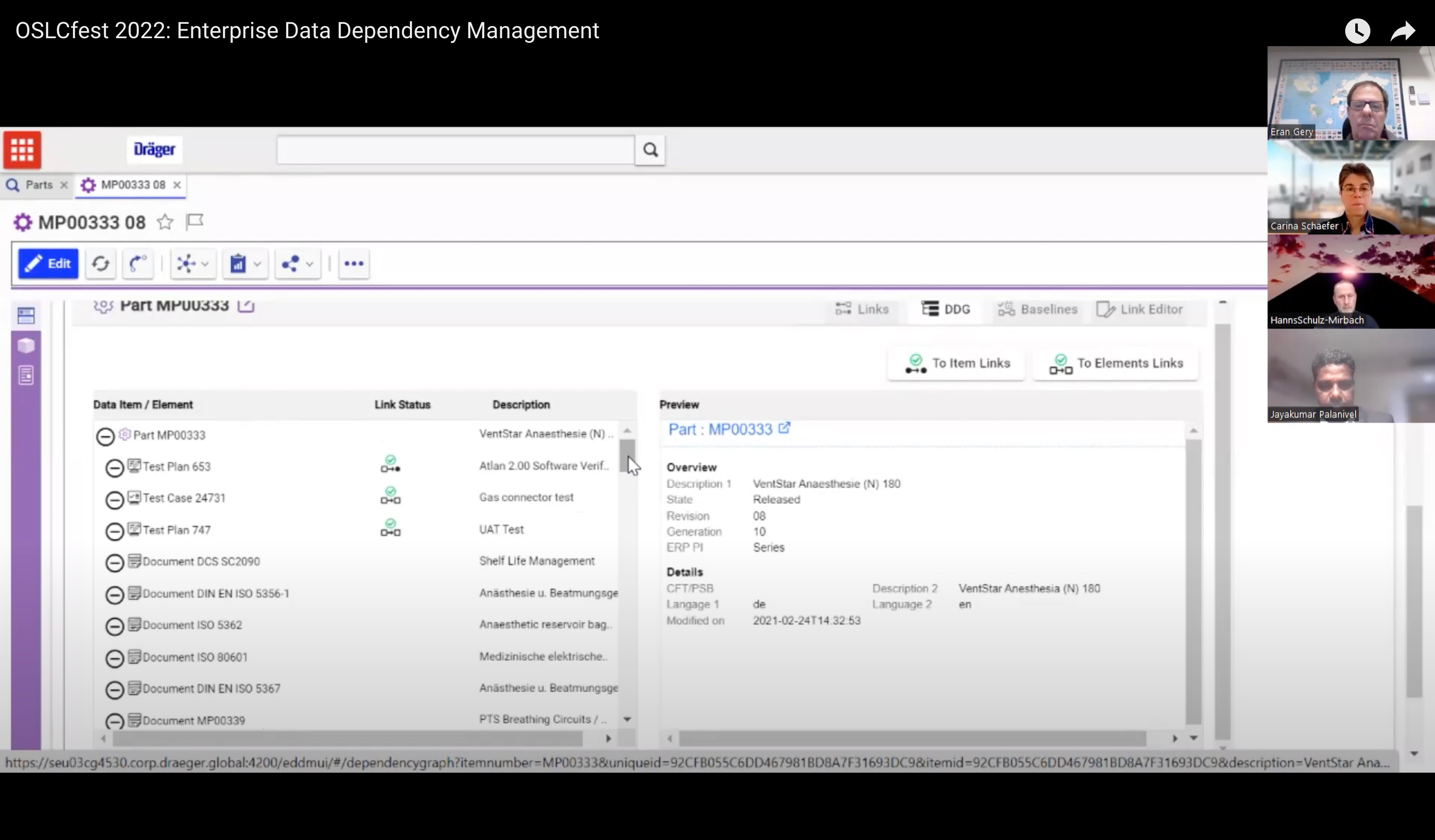This screenshot has width=1435, height=840.
Task: Collapse Document ISO 80601 node
Action: click(x=115, y=658)
